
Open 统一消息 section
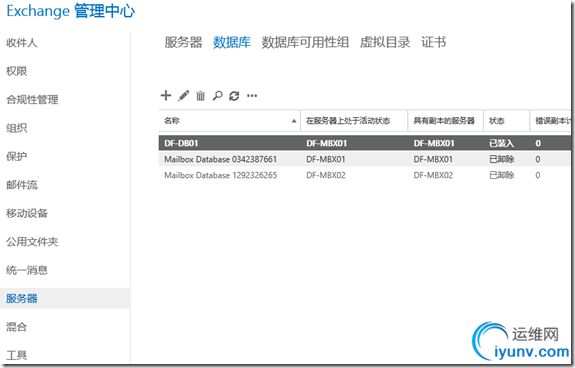27,270
